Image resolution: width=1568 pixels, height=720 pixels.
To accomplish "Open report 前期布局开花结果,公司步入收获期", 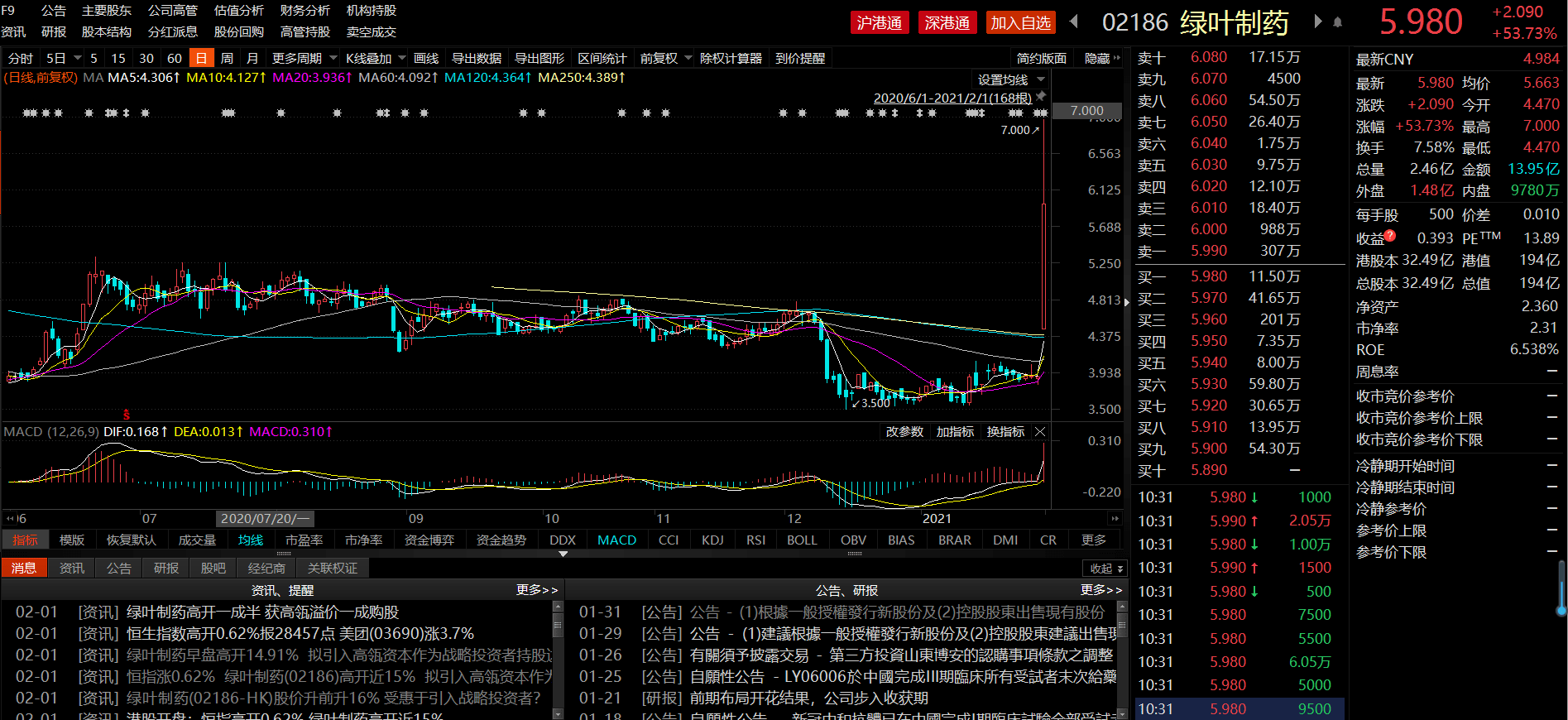I will 808,698.
